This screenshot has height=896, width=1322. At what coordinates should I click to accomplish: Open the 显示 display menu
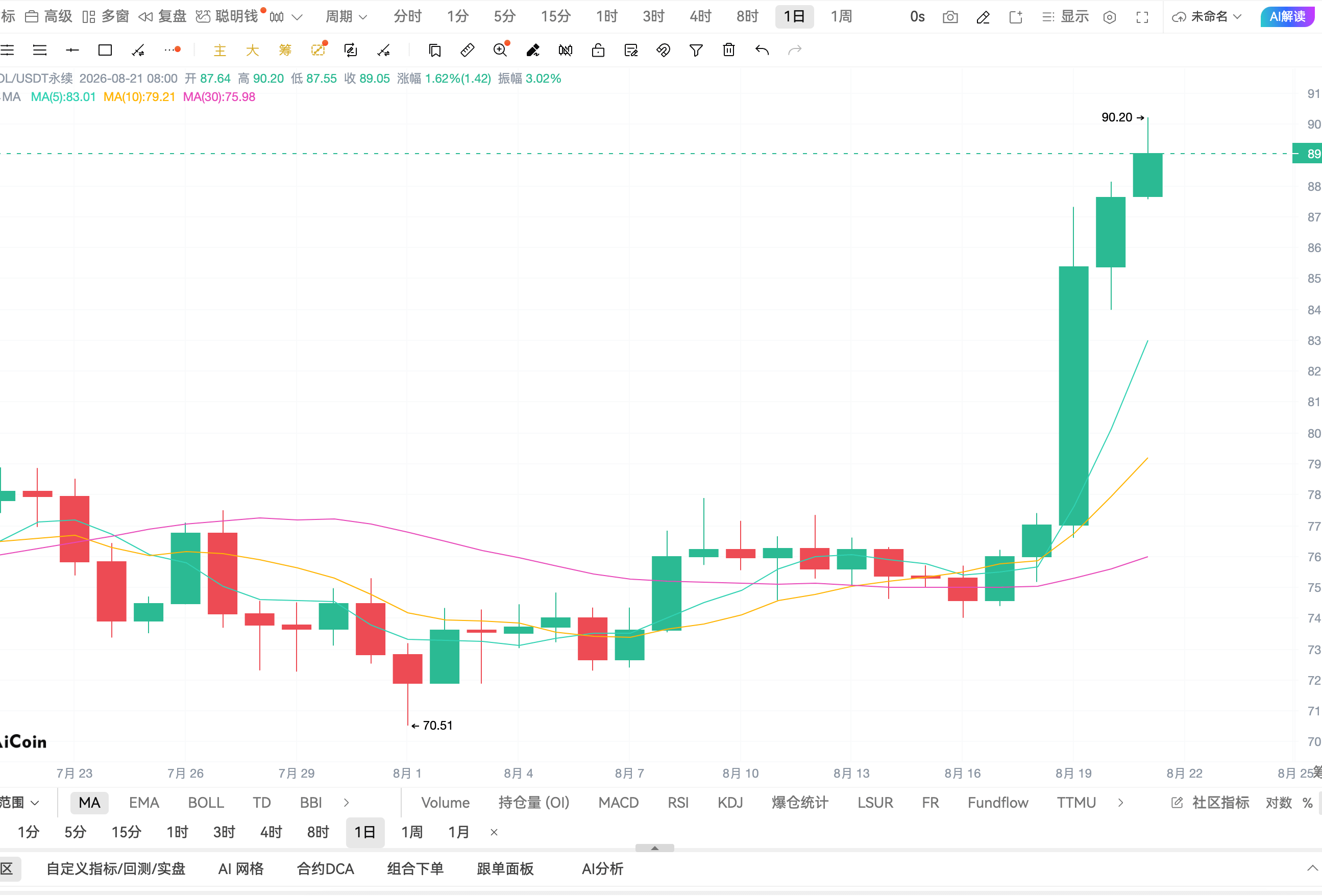point(1065,16)
